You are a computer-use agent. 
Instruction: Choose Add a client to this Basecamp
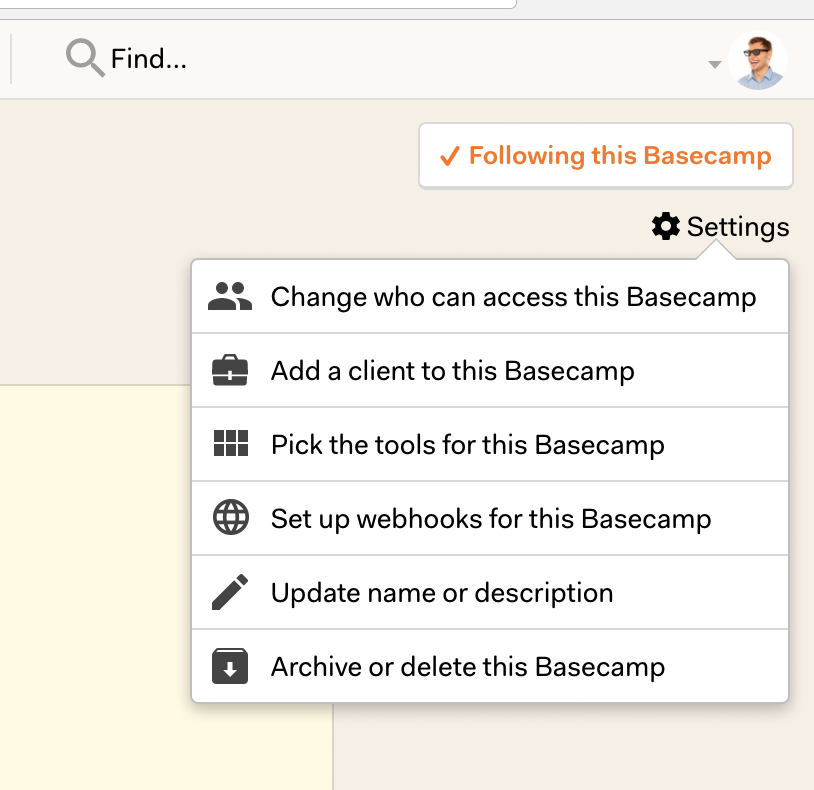click(490, 371)
